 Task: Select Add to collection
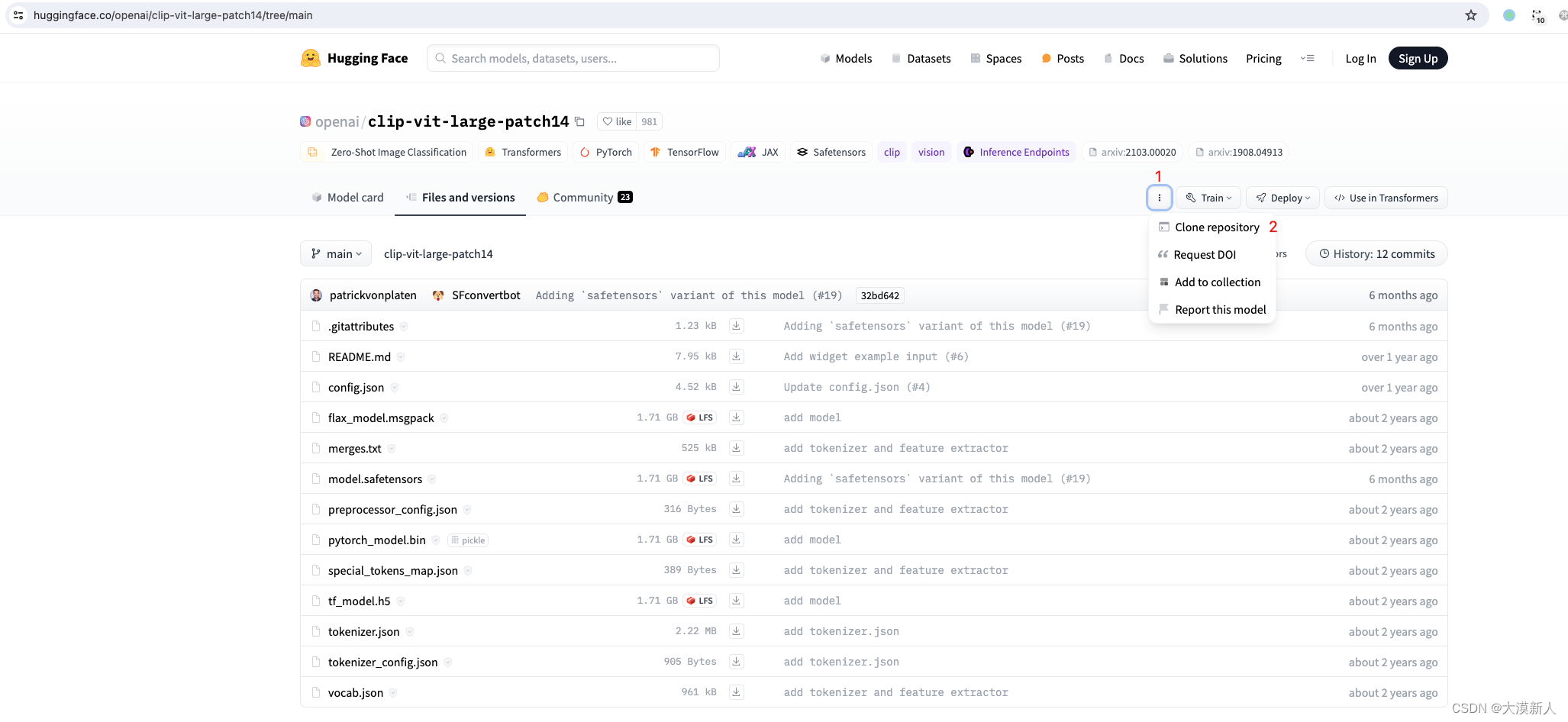(1211, 282)
